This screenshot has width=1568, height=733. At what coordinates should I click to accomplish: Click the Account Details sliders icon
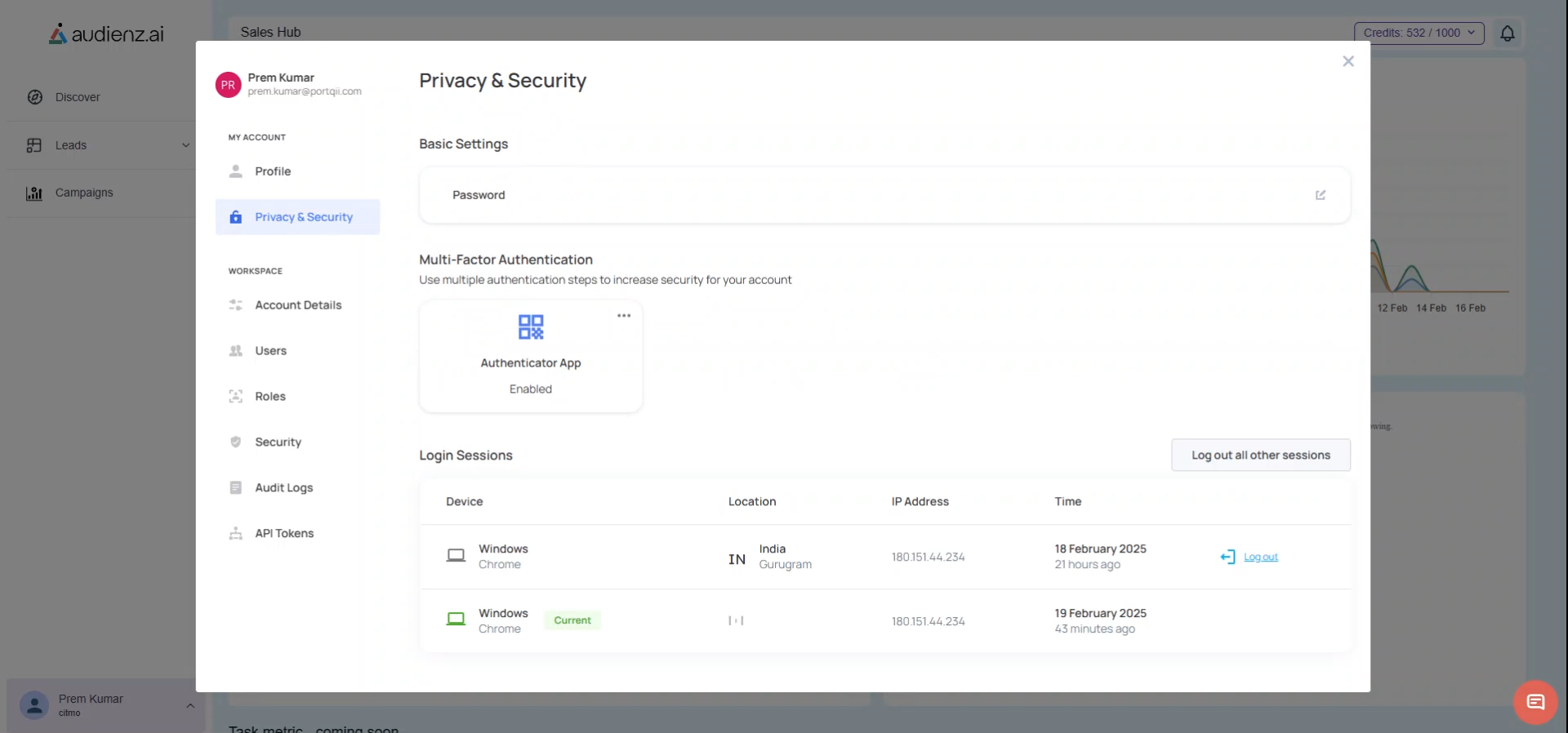pyautogui.click(x=236, y=305)
